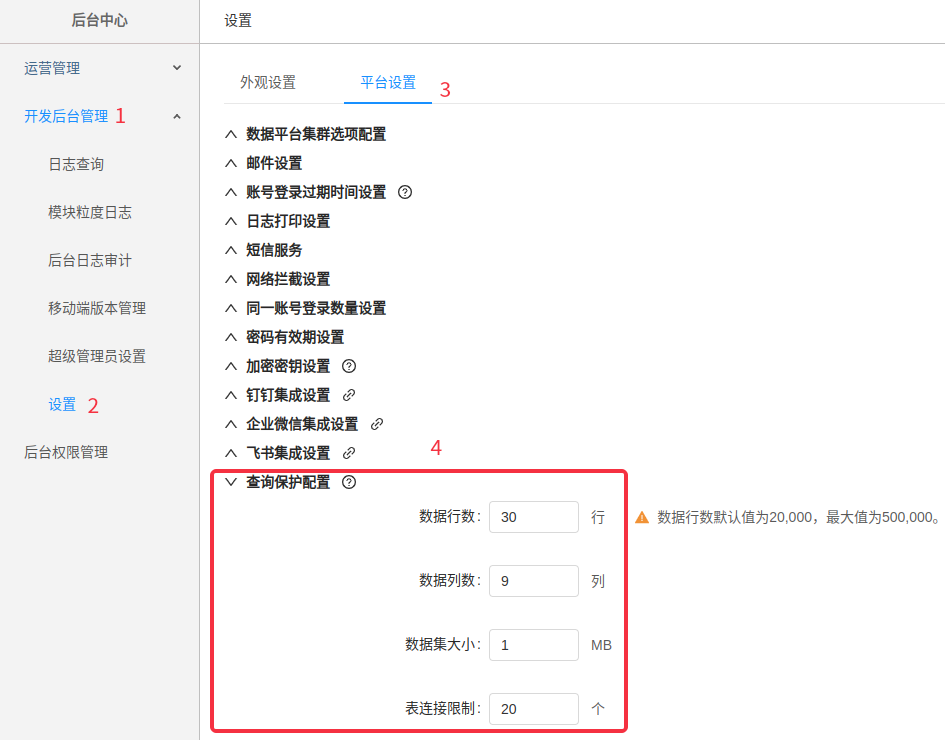The image size is (945, 740).
Task: Click link icon next to 飞书集成设置
Action: coord(349,453)
